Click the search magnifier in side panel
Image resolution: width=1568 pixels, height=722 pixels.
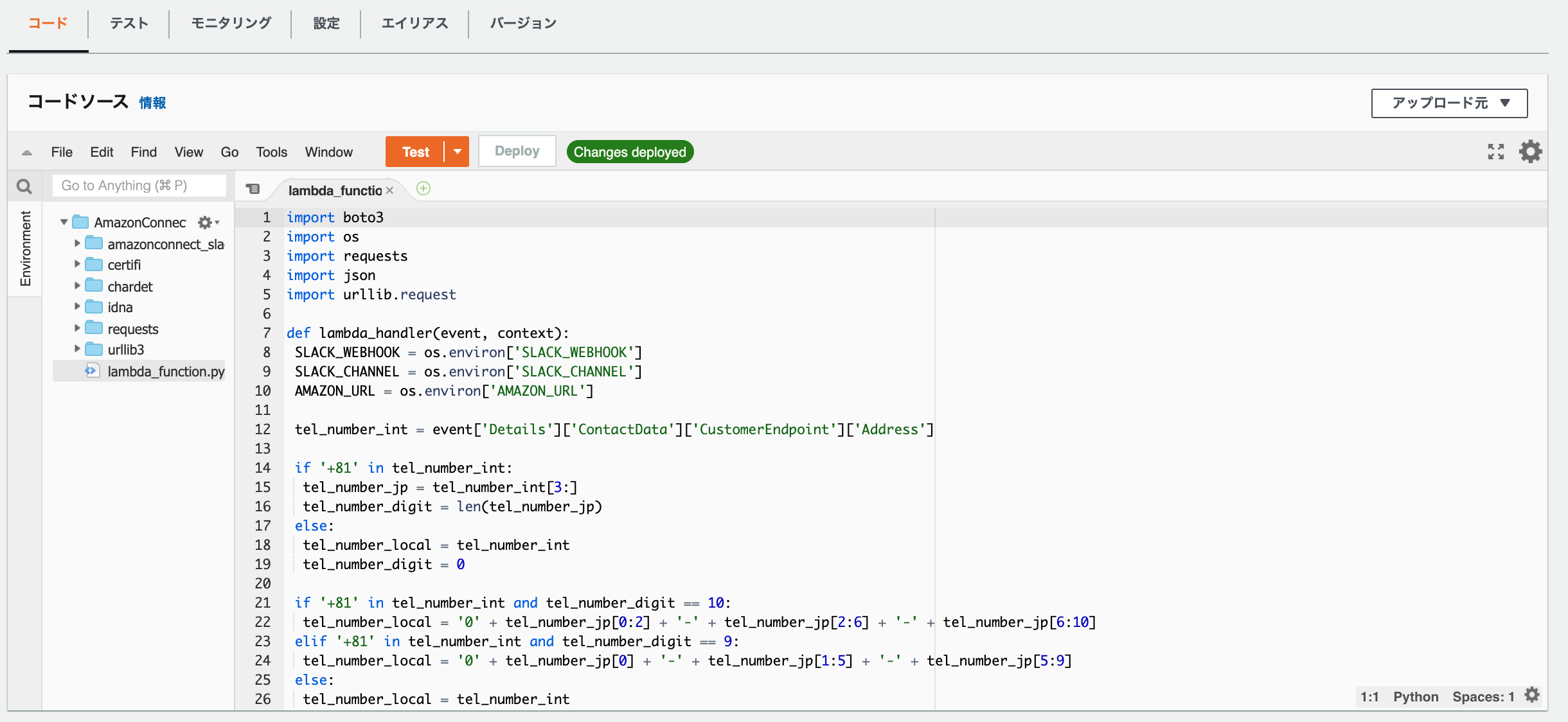[x=24, y=186]
